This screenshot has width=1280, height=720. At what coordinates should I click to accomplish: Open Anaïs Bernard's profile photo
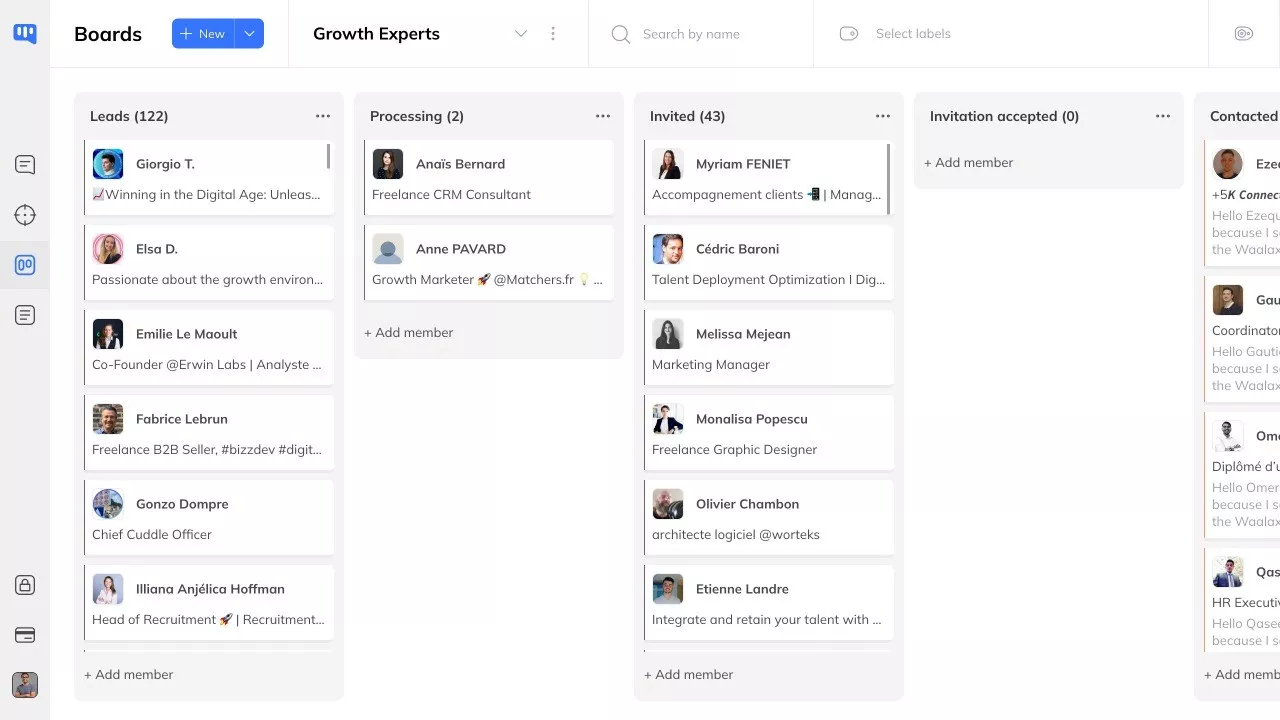(388, 164)
